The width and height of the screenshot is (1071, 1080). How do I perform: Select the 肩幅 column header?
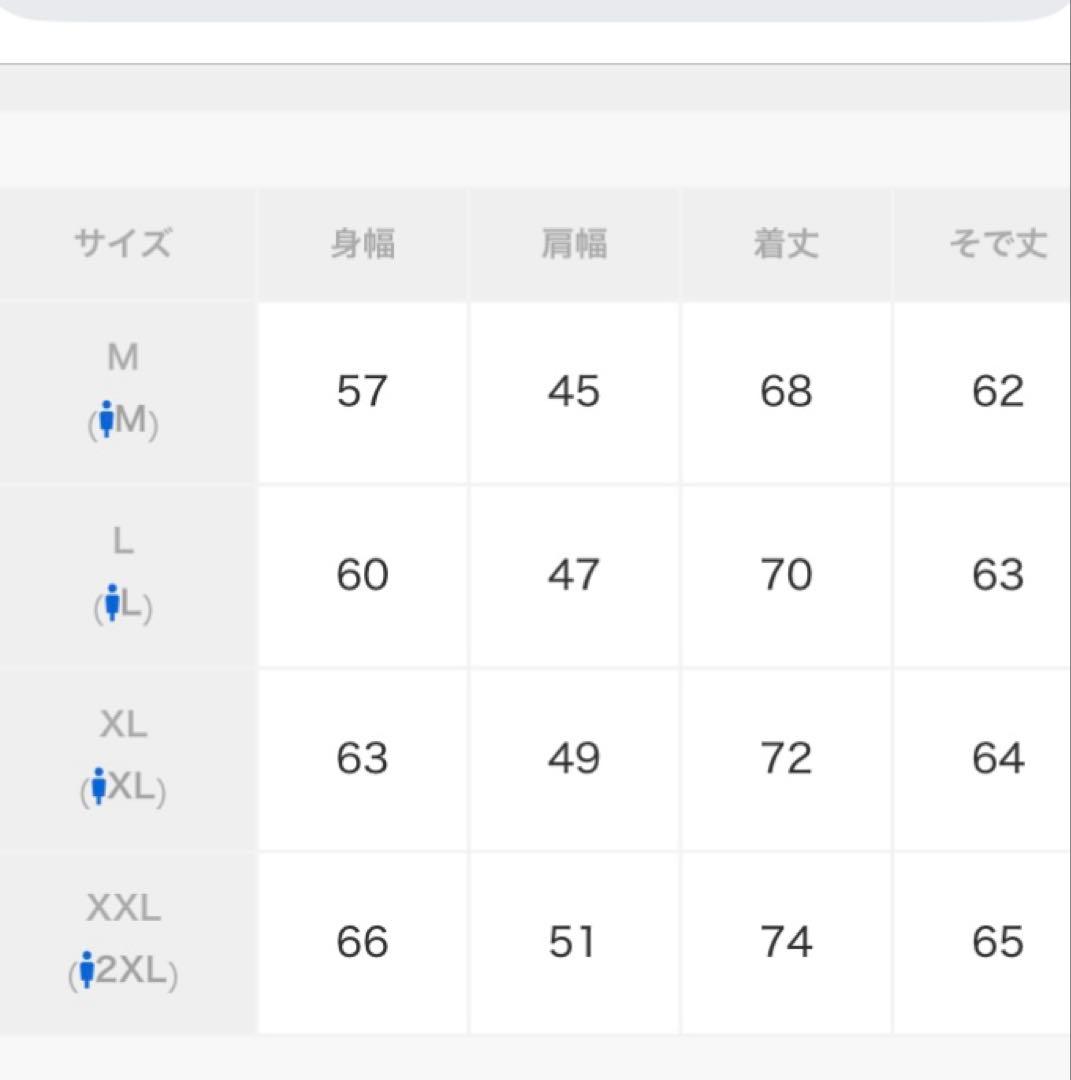point(574,244)
